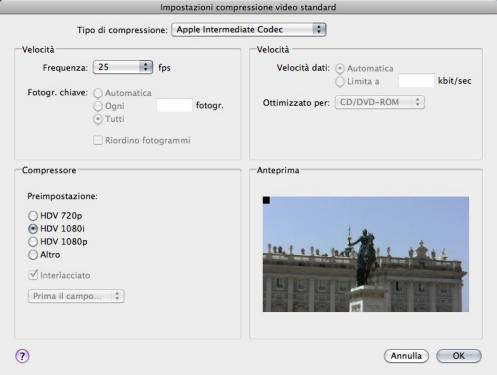
Task: Open the help question mark icon
Action: [22, 356]
